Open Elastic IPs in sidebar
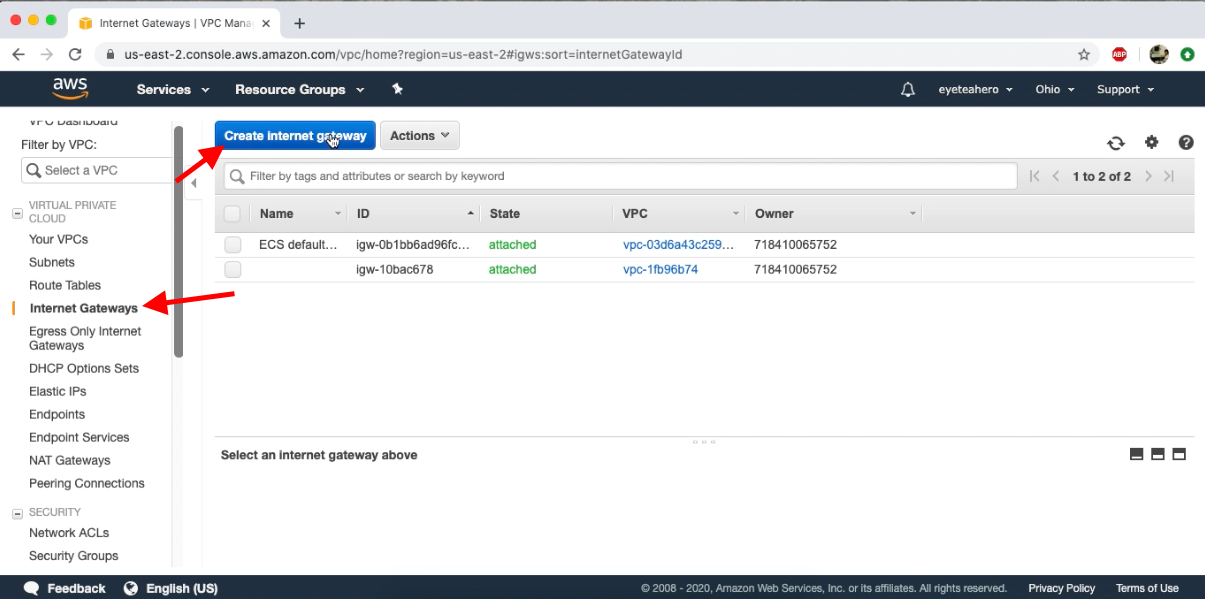 click(x=58, y=391)
